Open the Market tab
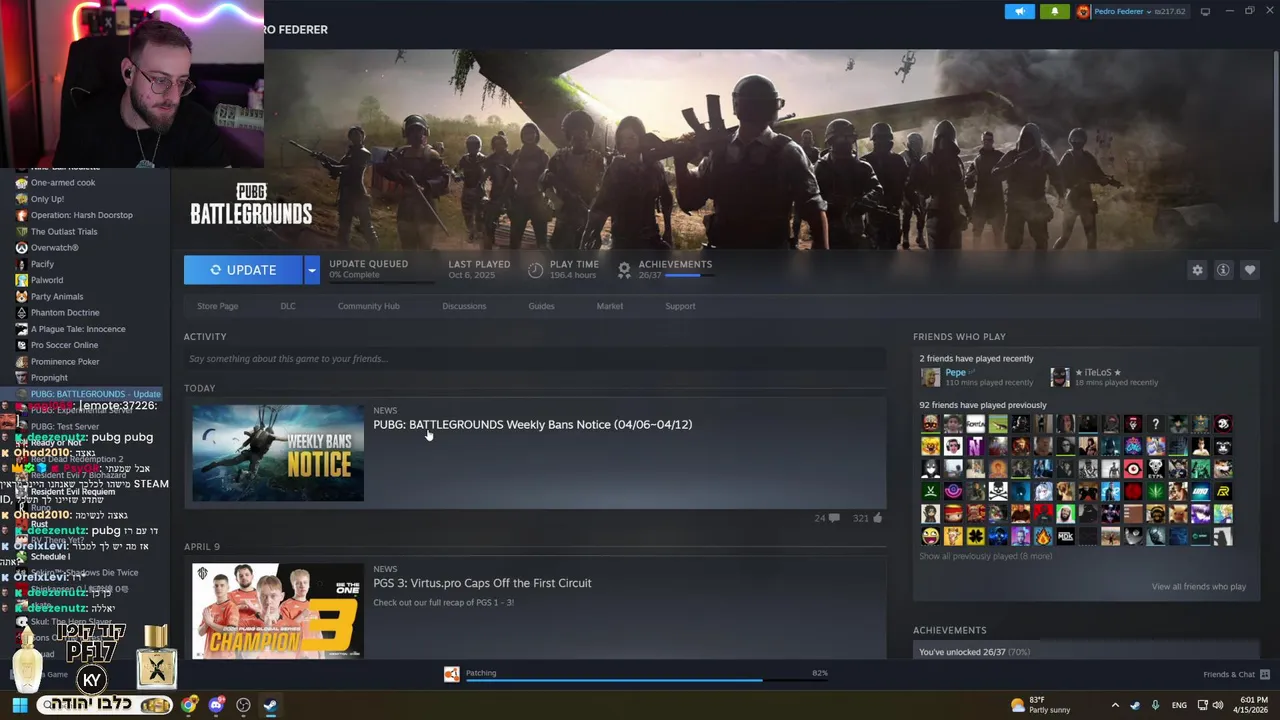Image resolution: width=1280 pixels, height=720 pixels. pos(610,306)
